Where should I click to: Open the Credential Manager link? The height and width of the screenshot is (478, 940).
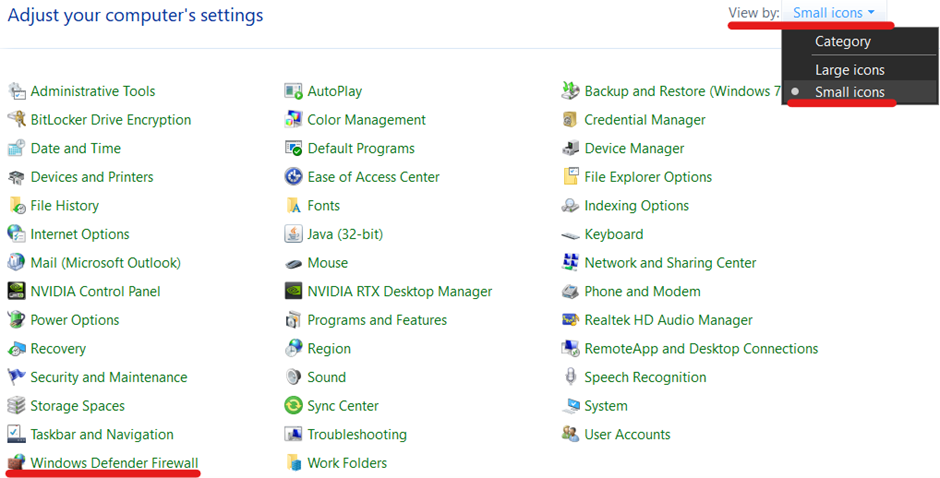coord(645,119)
